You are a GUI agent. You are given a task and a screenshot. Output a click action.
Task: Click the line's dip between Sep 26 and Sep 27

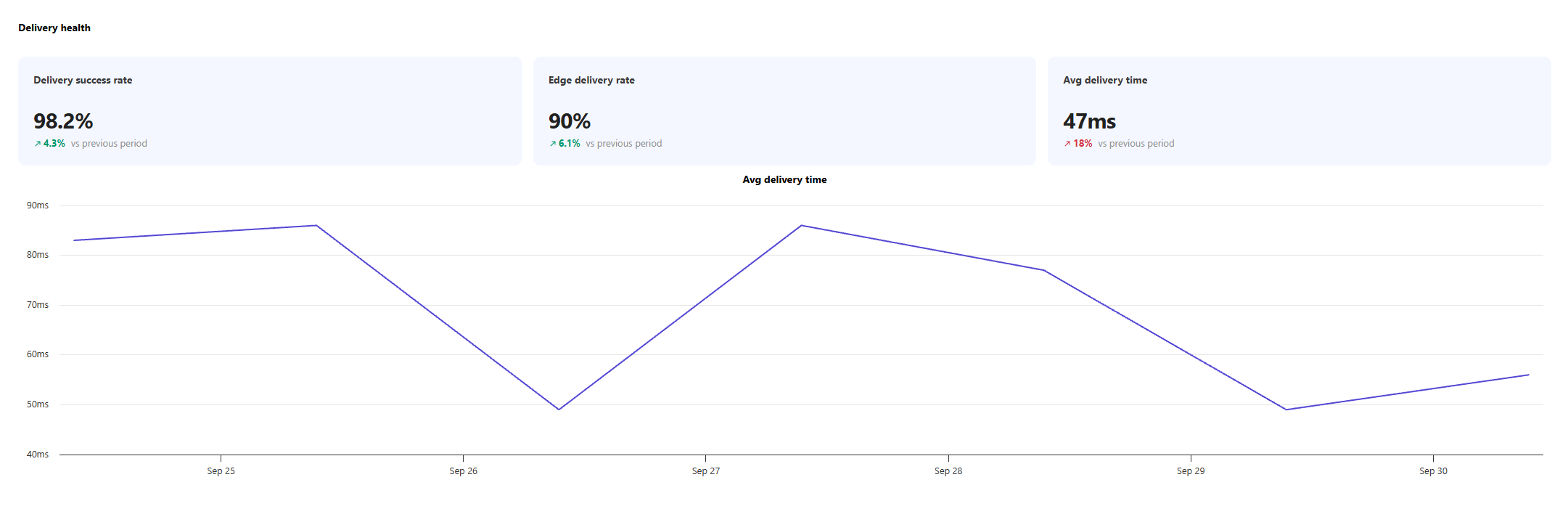[559, 410]
